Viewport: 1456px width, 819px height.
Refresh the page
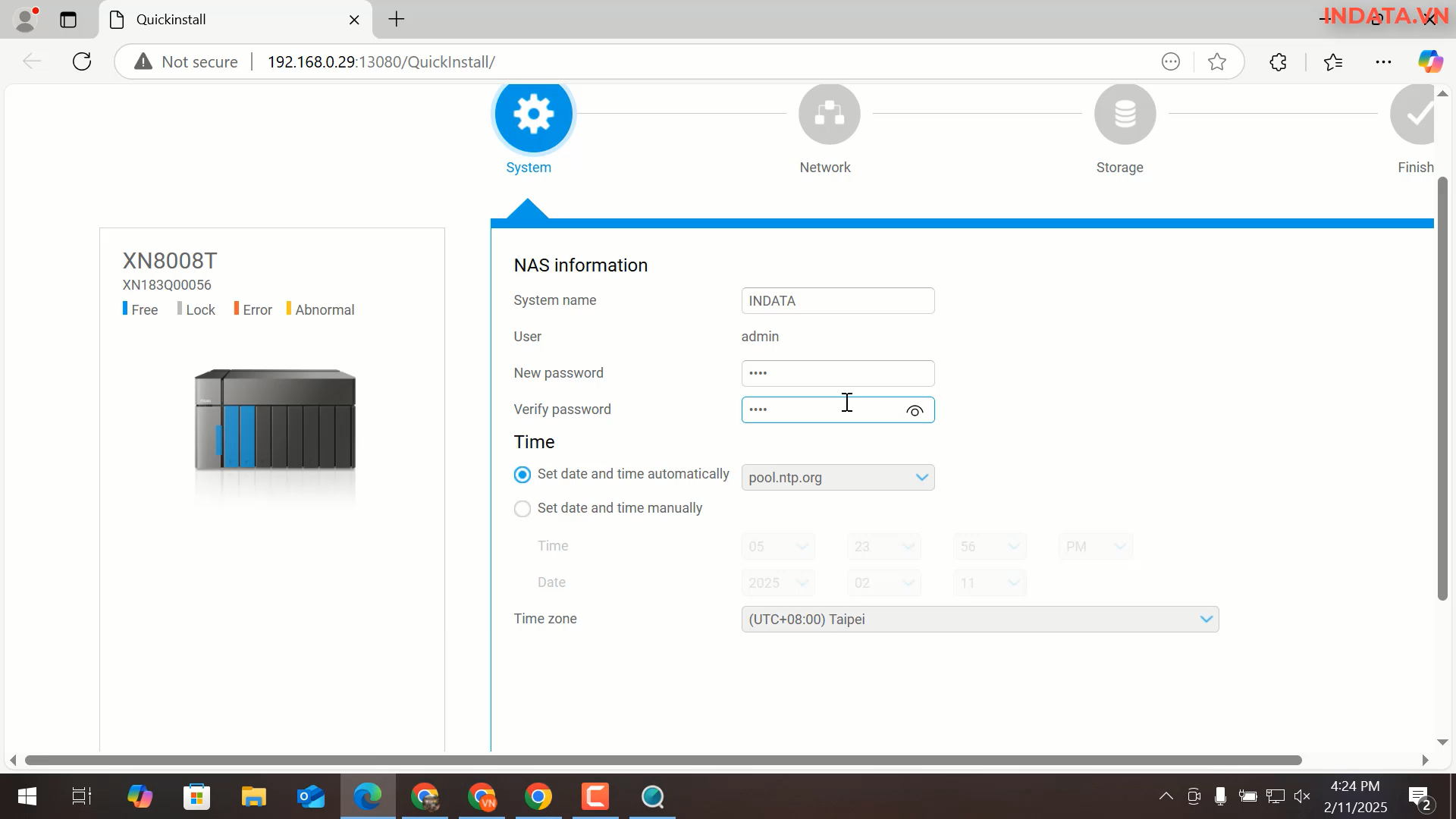click(82, 61)
